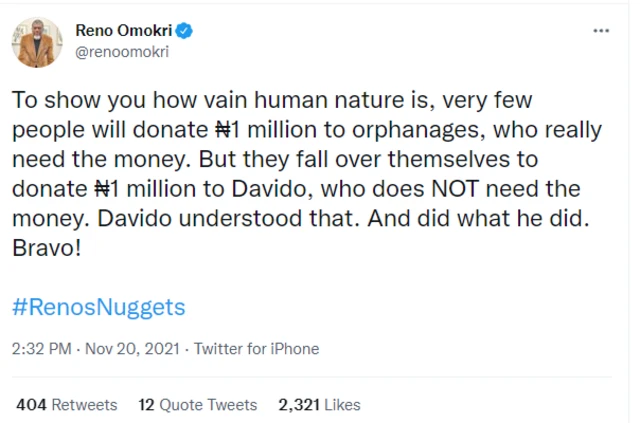Click the blue verified badge icon
640x423 pixels.
pyautogui.click(x=185, y=32)
